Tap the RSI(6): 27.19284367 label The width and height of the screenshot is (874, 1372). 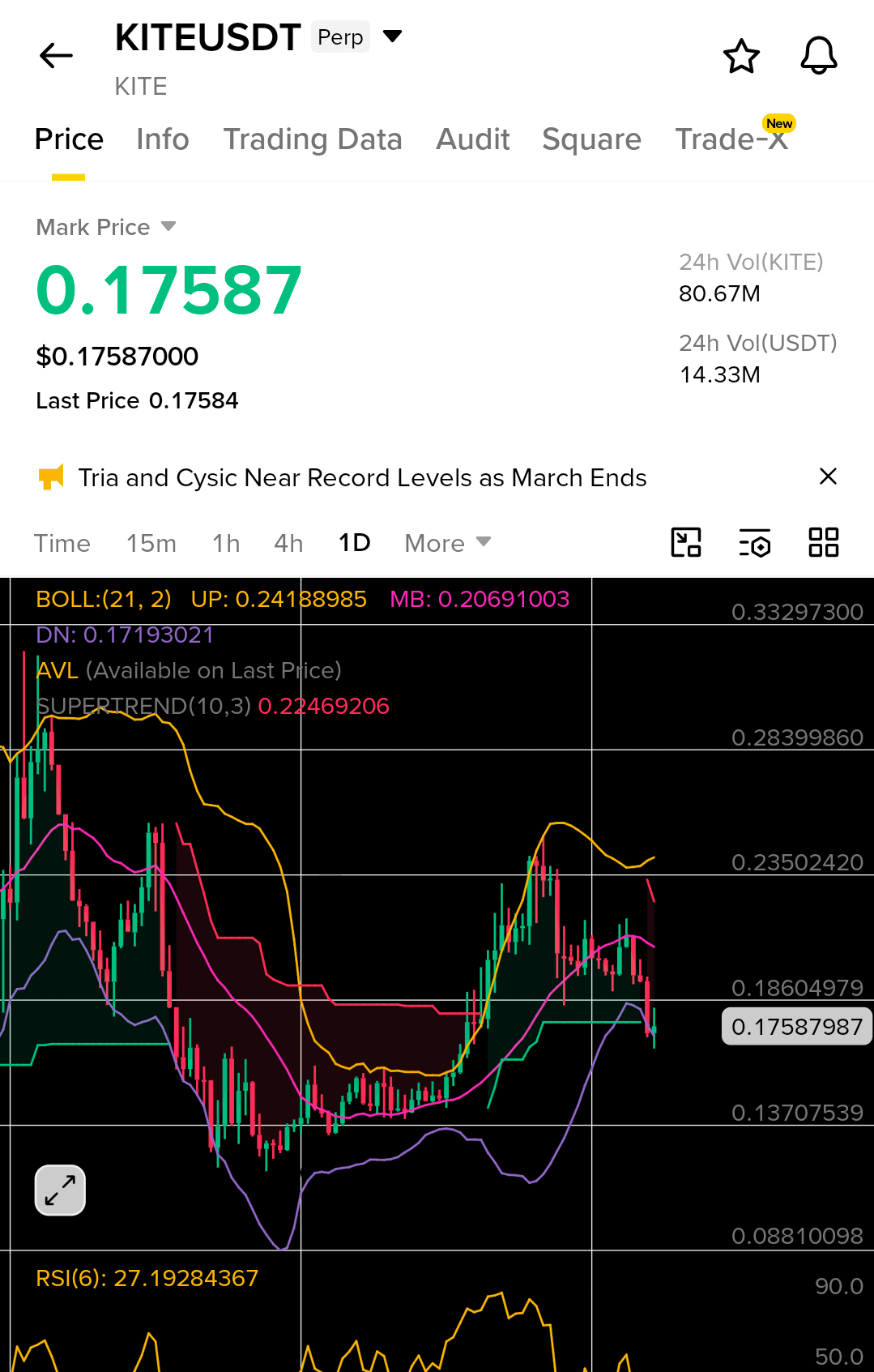[147, 1278]
